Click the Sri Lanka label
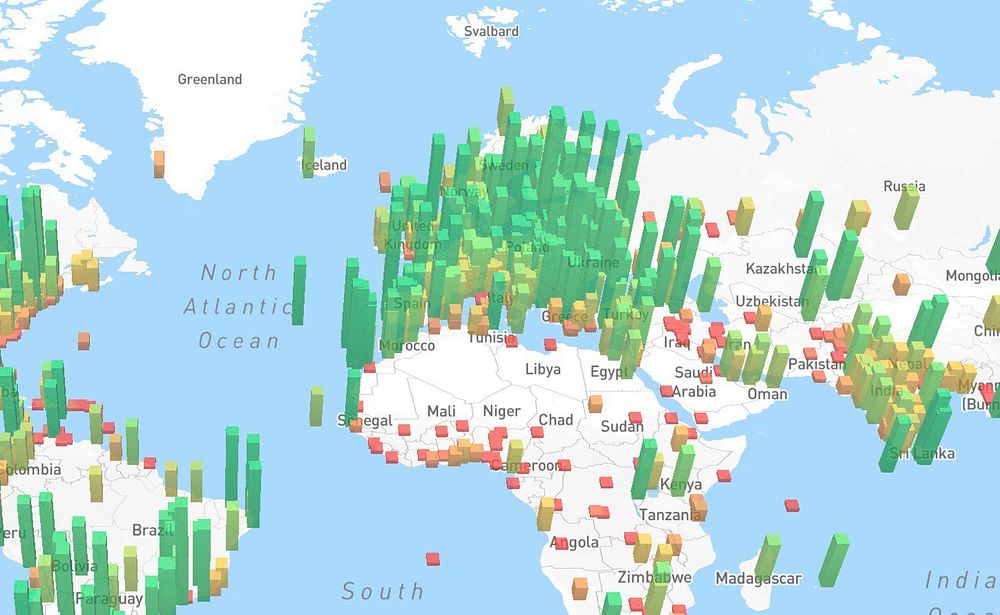1000x615 pixels. click(922, 454)
